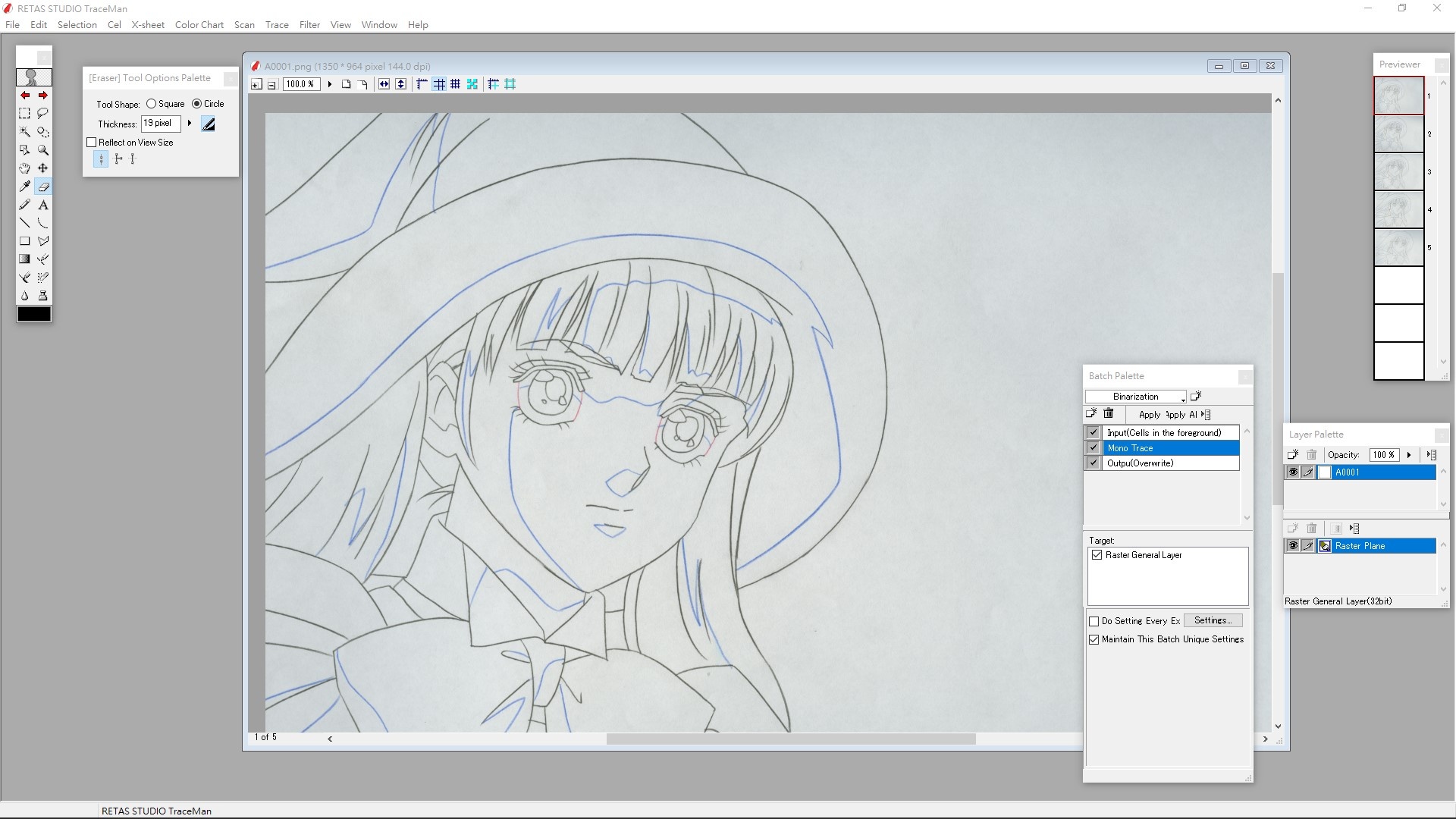Open the Binarization batch dropdown
Image resolution: width=1456 pixels, height=819 pixels.
[1135, 397]
